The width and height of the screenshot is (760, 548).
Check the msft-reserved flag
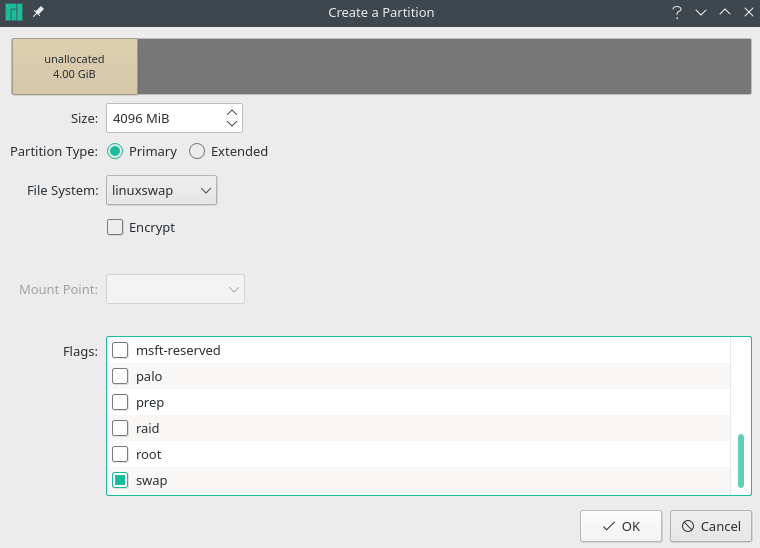click(x=120, y=350)
